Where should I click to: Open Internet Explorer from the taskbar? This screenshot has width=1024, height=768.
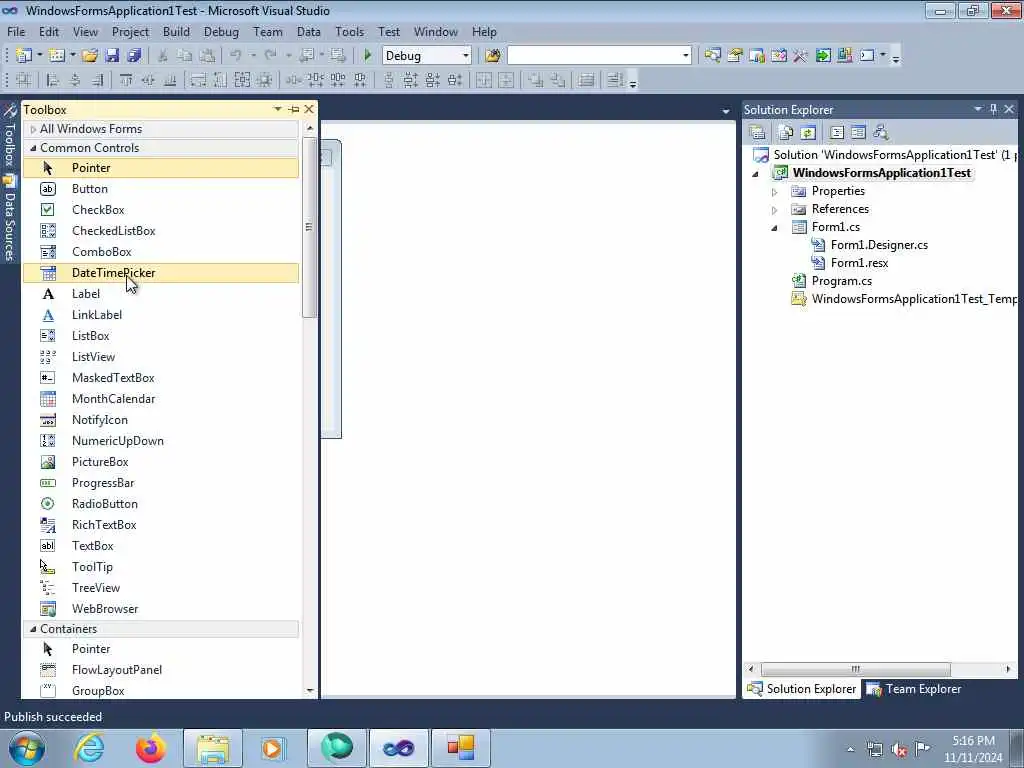click(x=89, y=748)
